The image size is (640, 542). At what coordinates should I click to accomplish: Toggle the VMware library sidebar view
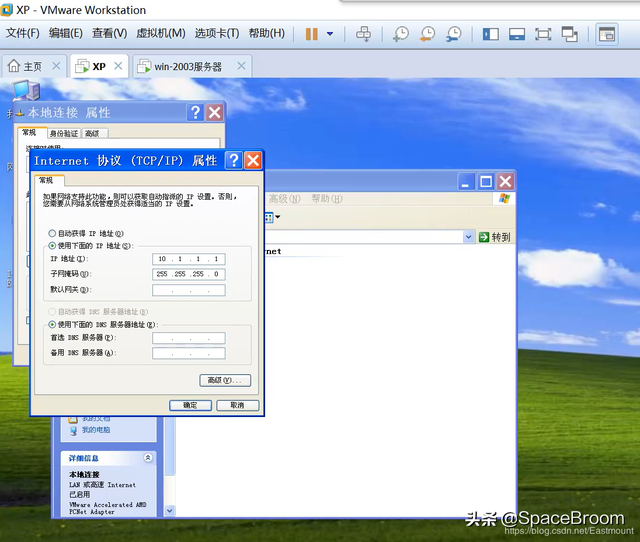tap(491, 34)
